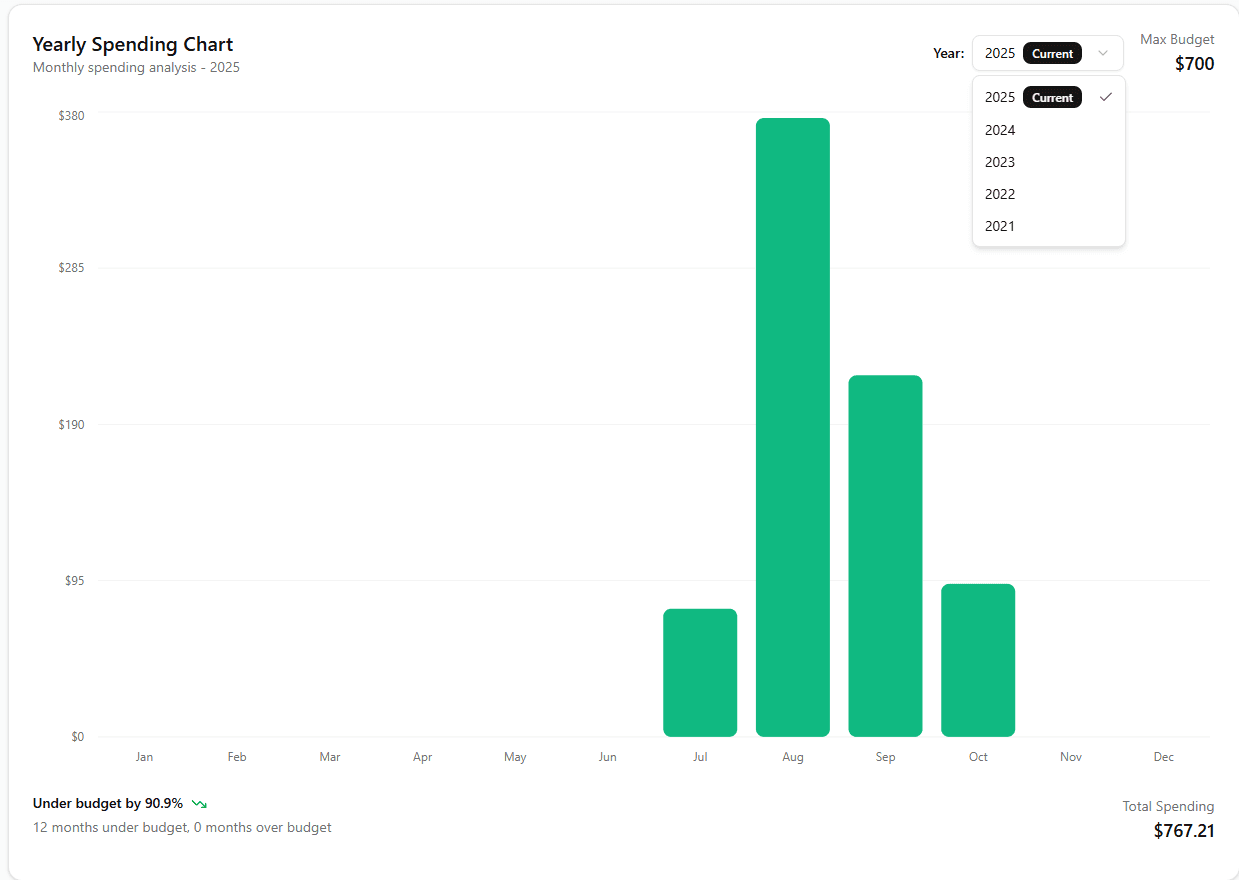Click the September spending bar
Image resolution: width=1239 pixels, height=880 pixels.
(x=885, y=555)
